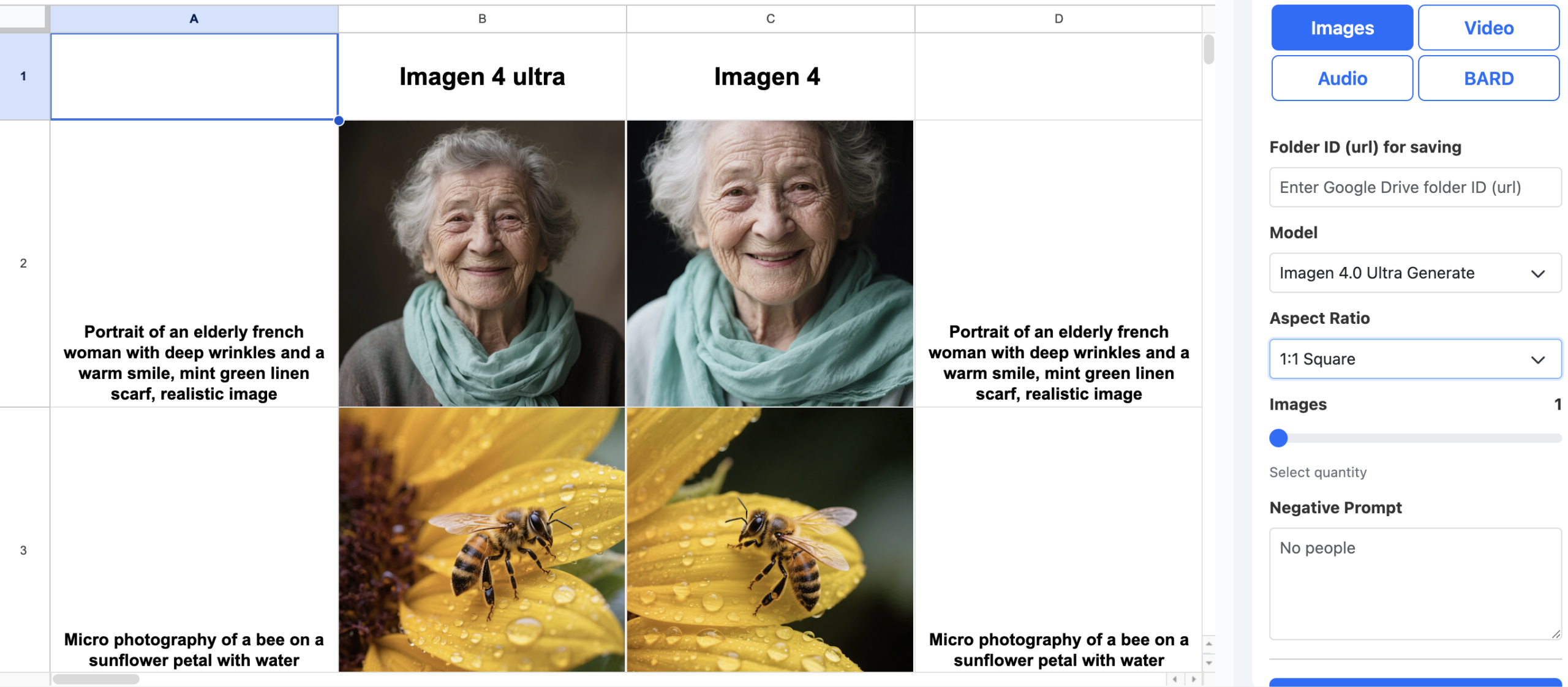Click the vertical scrollbar thumb of the sheet
The image size is (1568, 687).
click(1208, 50)
